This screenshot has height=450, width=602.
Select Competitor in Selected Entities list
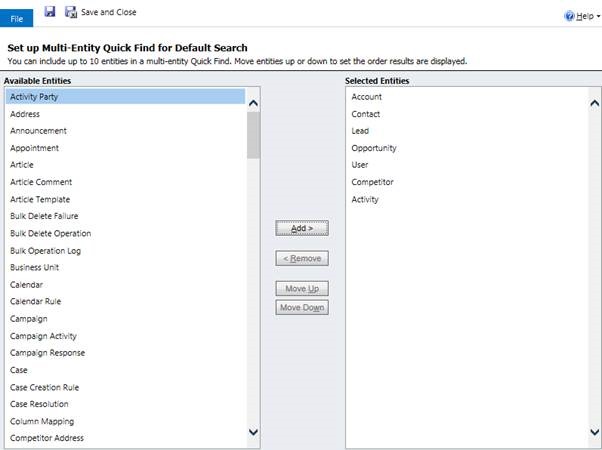click(373, 182)
